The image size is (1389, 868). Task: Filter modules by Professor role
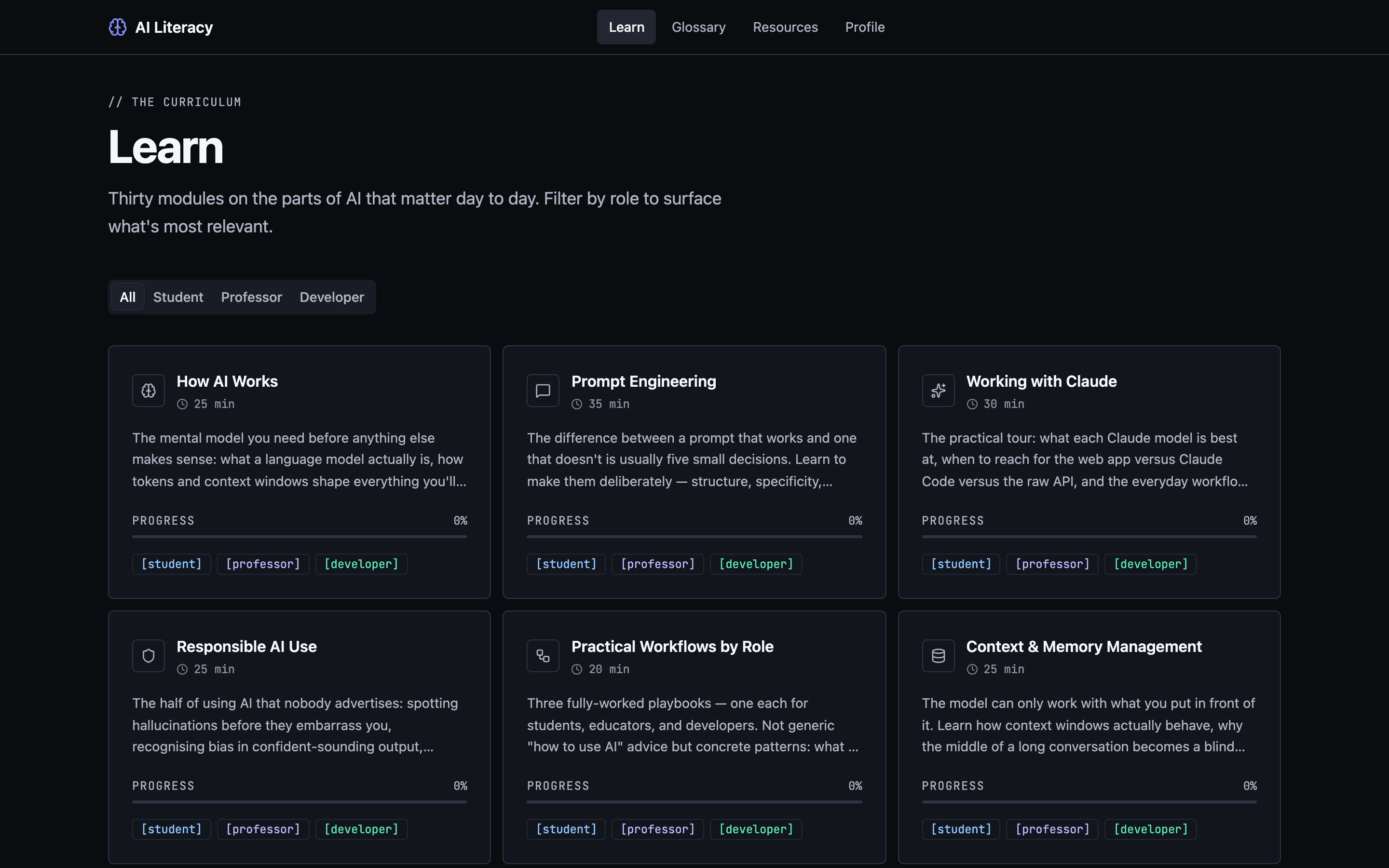251,297
